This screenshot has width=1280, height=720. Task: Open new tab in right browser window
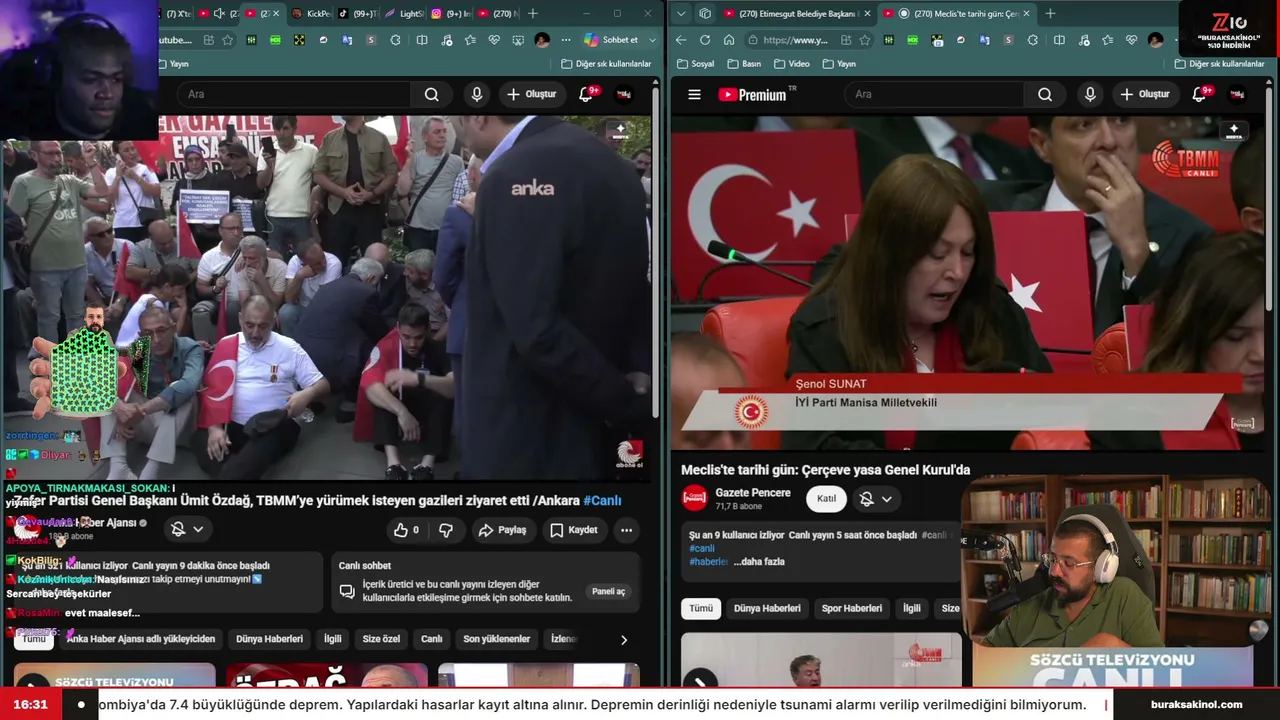(1052, 13)
